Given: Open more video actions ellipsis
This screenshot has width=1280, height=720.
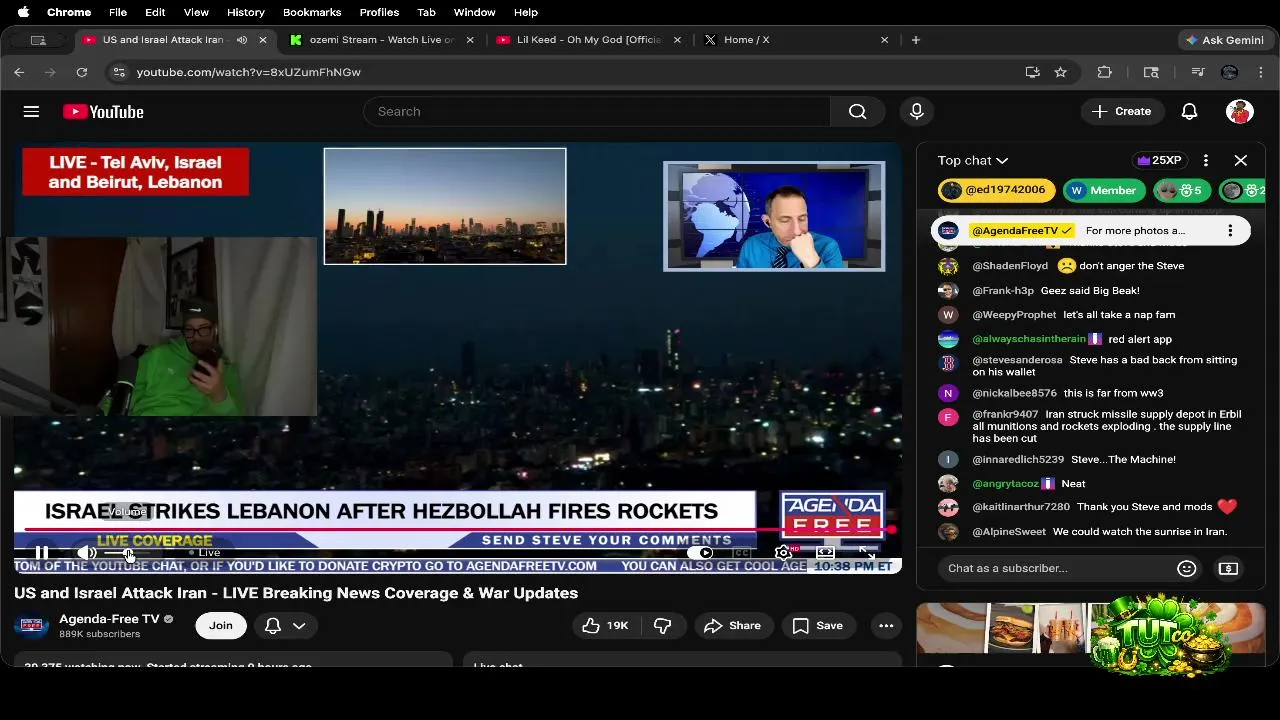Looking at the screenshot, I should coord(886,625).
